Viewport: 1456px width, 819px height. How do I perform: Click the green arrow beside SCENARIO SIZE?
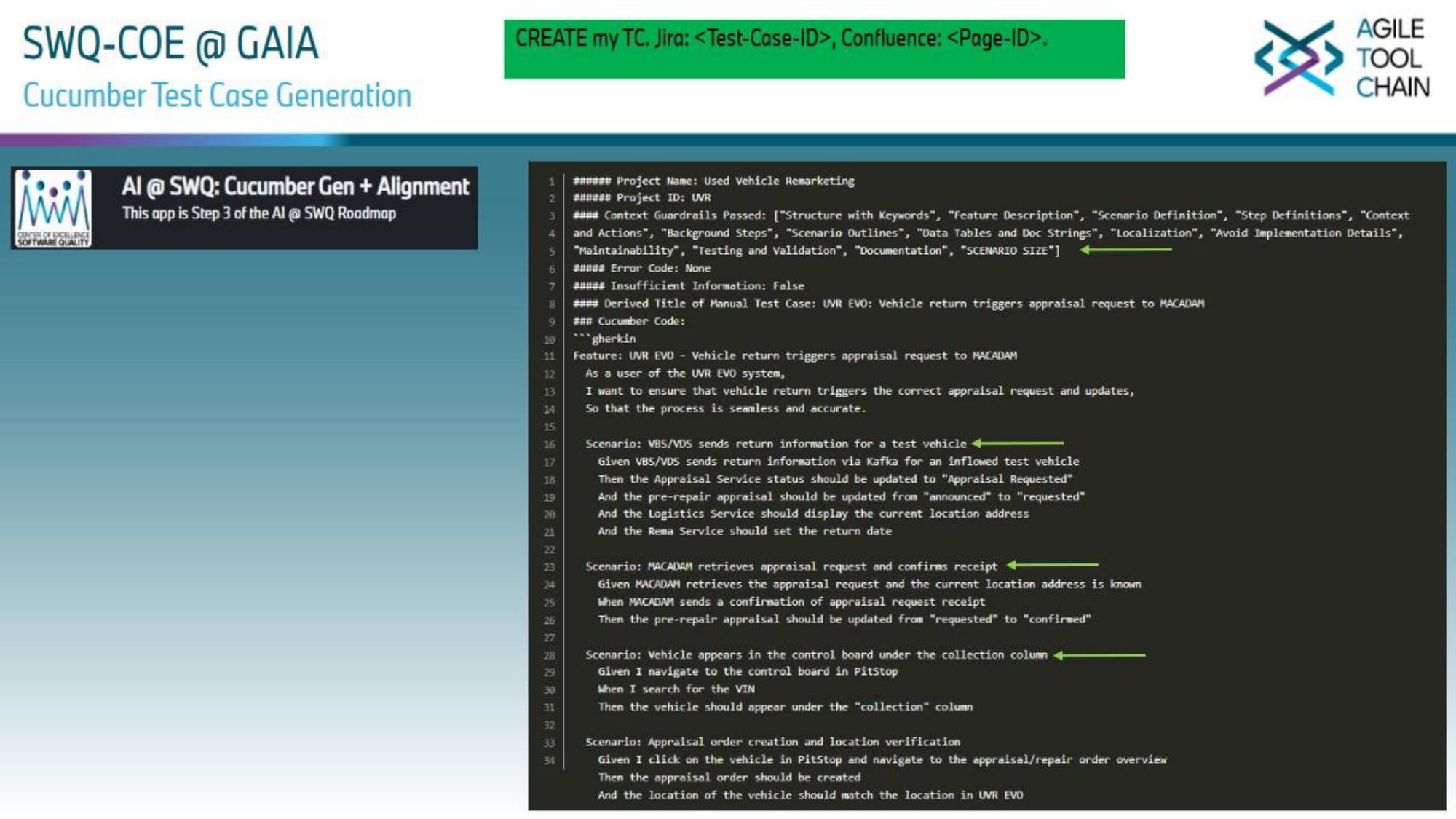(1125, 250)
